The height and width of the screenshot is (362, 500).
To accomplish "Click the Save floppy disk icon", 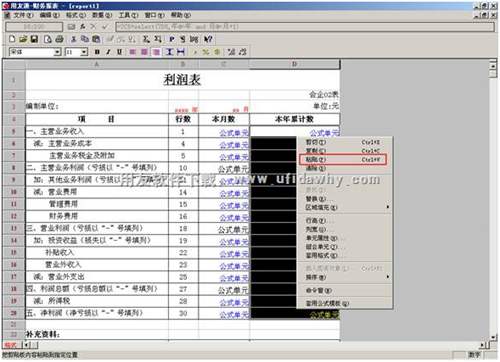I will pyautogui.click(x=34, y=39).
